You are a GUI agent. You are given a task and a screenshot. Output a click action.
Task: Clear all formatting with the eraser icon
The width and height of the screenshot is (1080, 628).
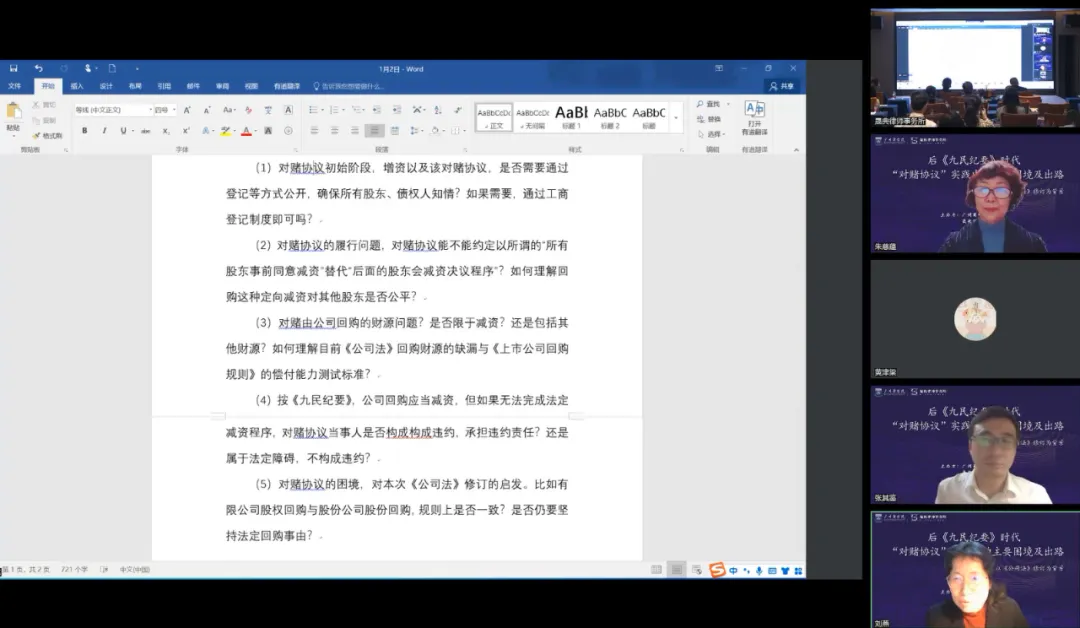click(248, 109)
